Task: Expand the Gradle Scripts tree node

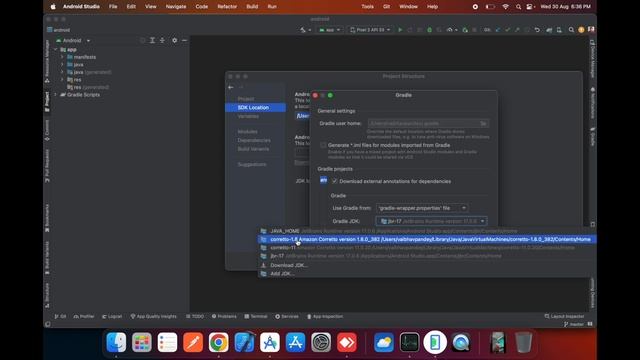Action: click(x=56, y=95)
